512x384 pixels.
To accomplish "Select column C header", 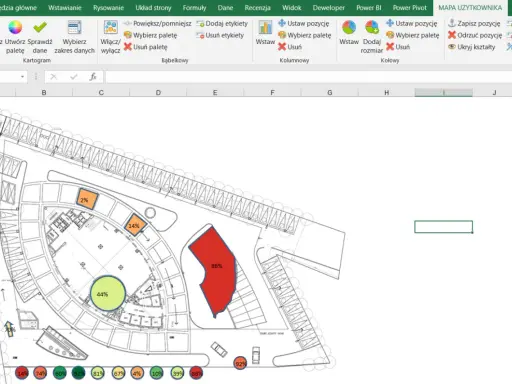I will pos(101,92).
